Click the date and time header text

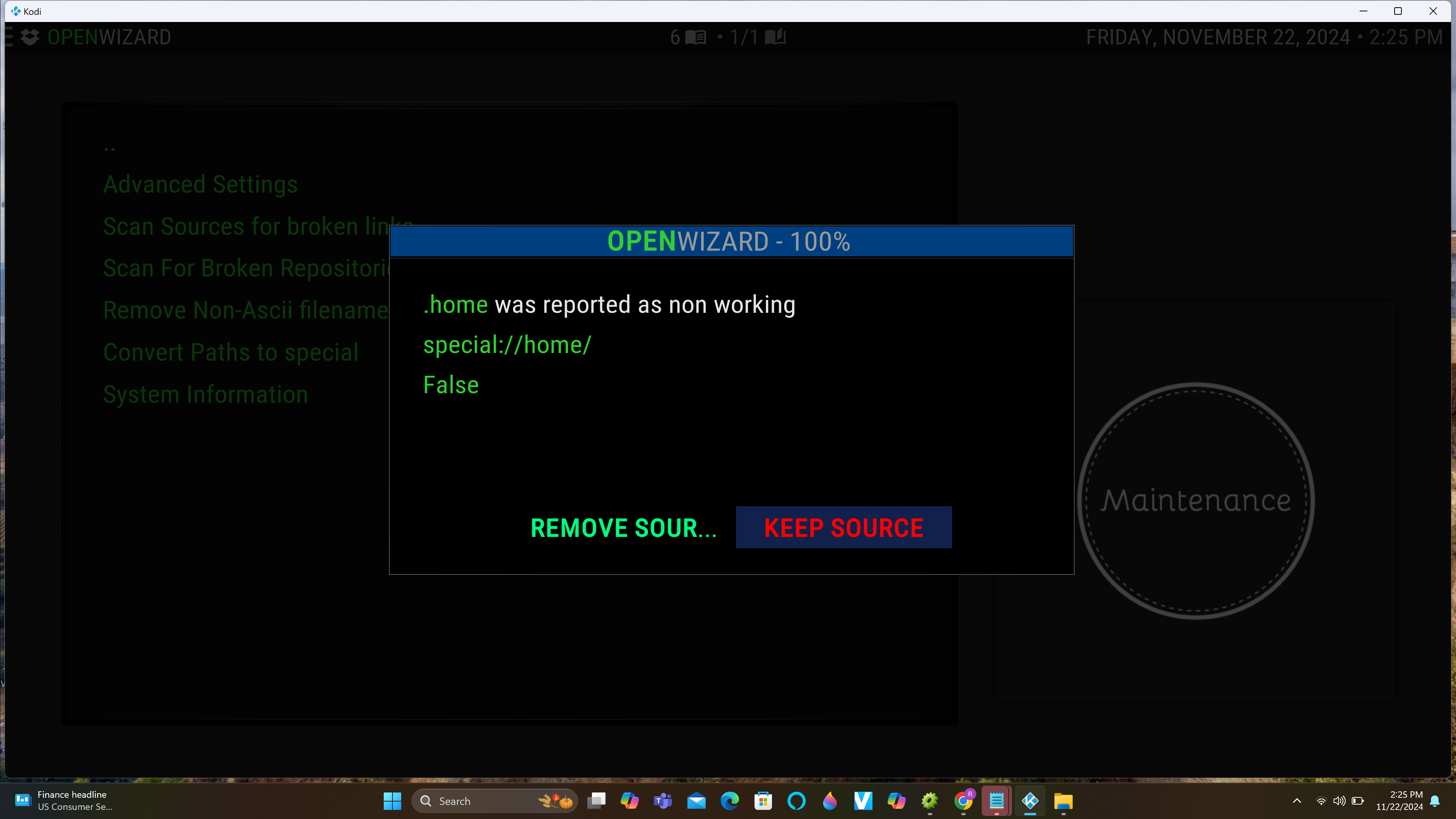1265,37
